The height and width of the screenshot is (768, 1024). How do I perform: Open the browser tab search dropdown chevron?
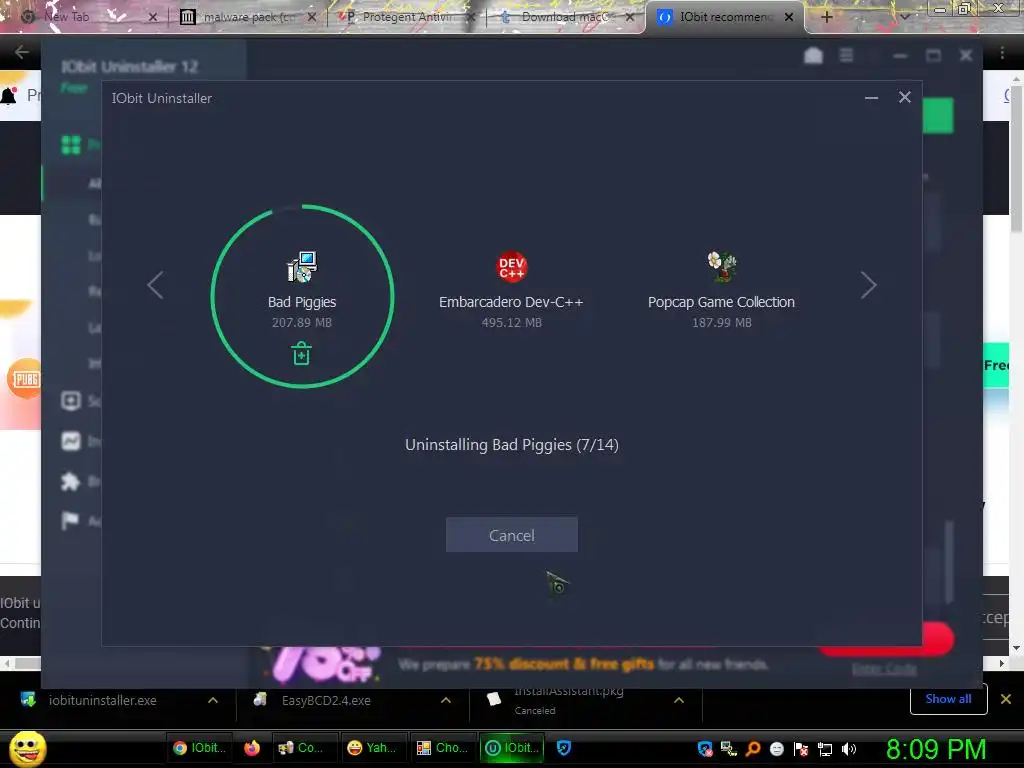point(904,17)
